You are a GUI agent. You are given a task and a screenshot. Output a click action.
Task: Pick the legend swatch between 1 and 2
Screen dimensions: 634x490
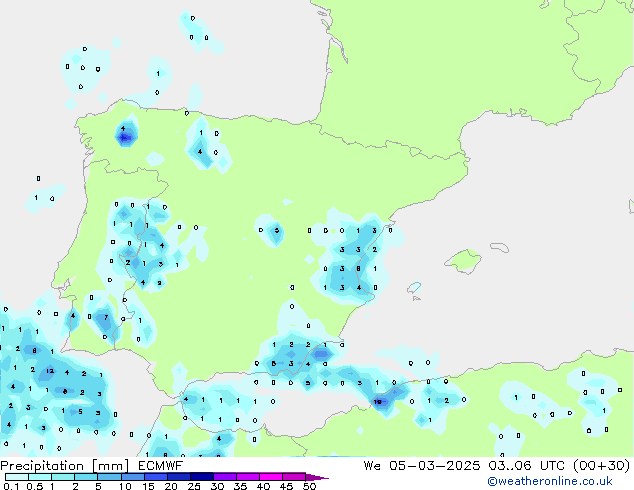click(x=63, y=477)
